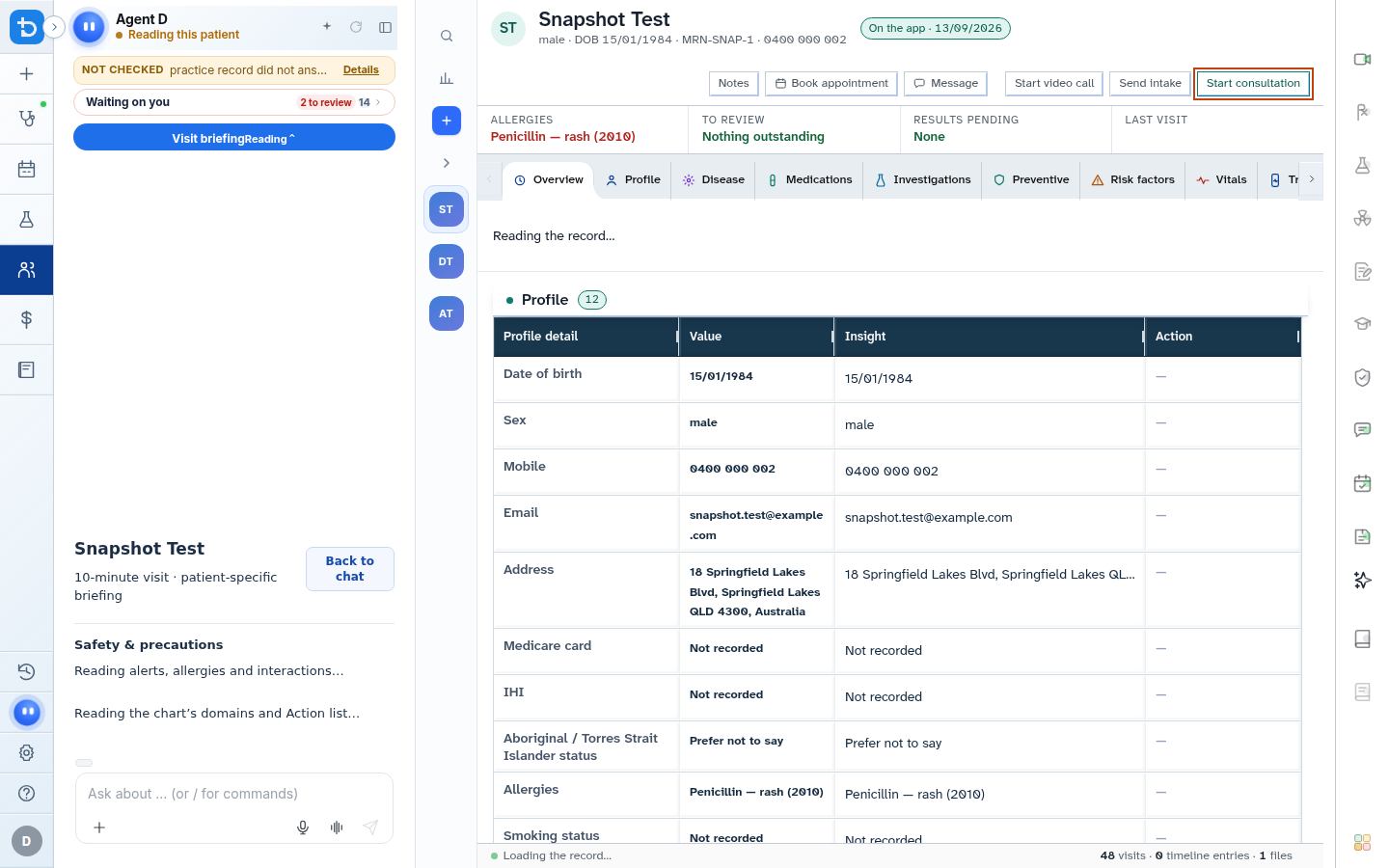Click Start video call button
Viewport: 1389px width, 868px height.
tap(1054, 84)
